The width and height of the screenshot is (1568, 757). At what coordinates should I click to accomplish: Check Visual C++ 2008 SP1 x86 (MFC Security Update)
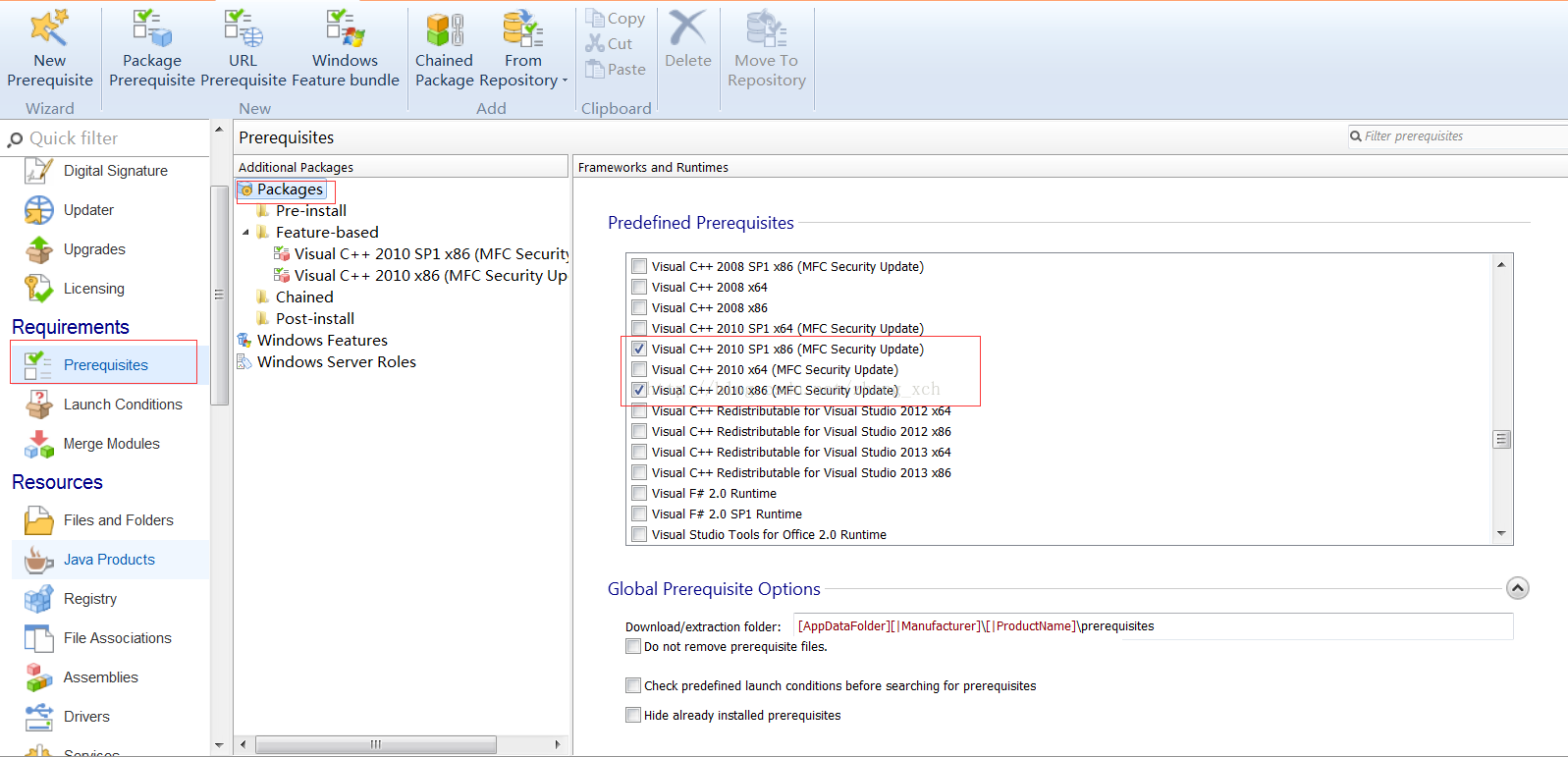click(639, 266)
